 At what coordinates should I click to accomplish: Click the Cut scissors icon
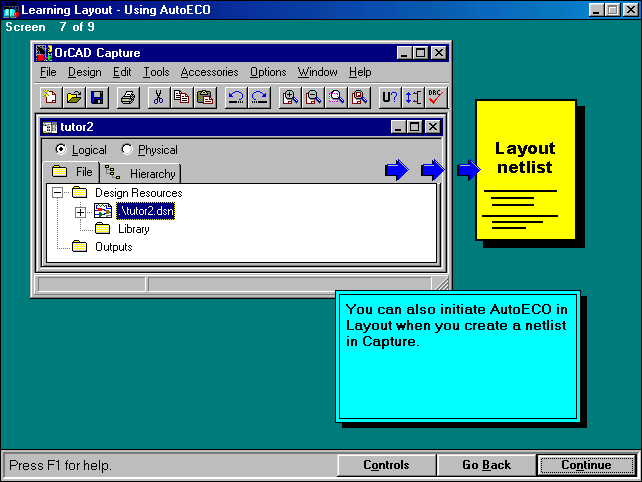158,97
